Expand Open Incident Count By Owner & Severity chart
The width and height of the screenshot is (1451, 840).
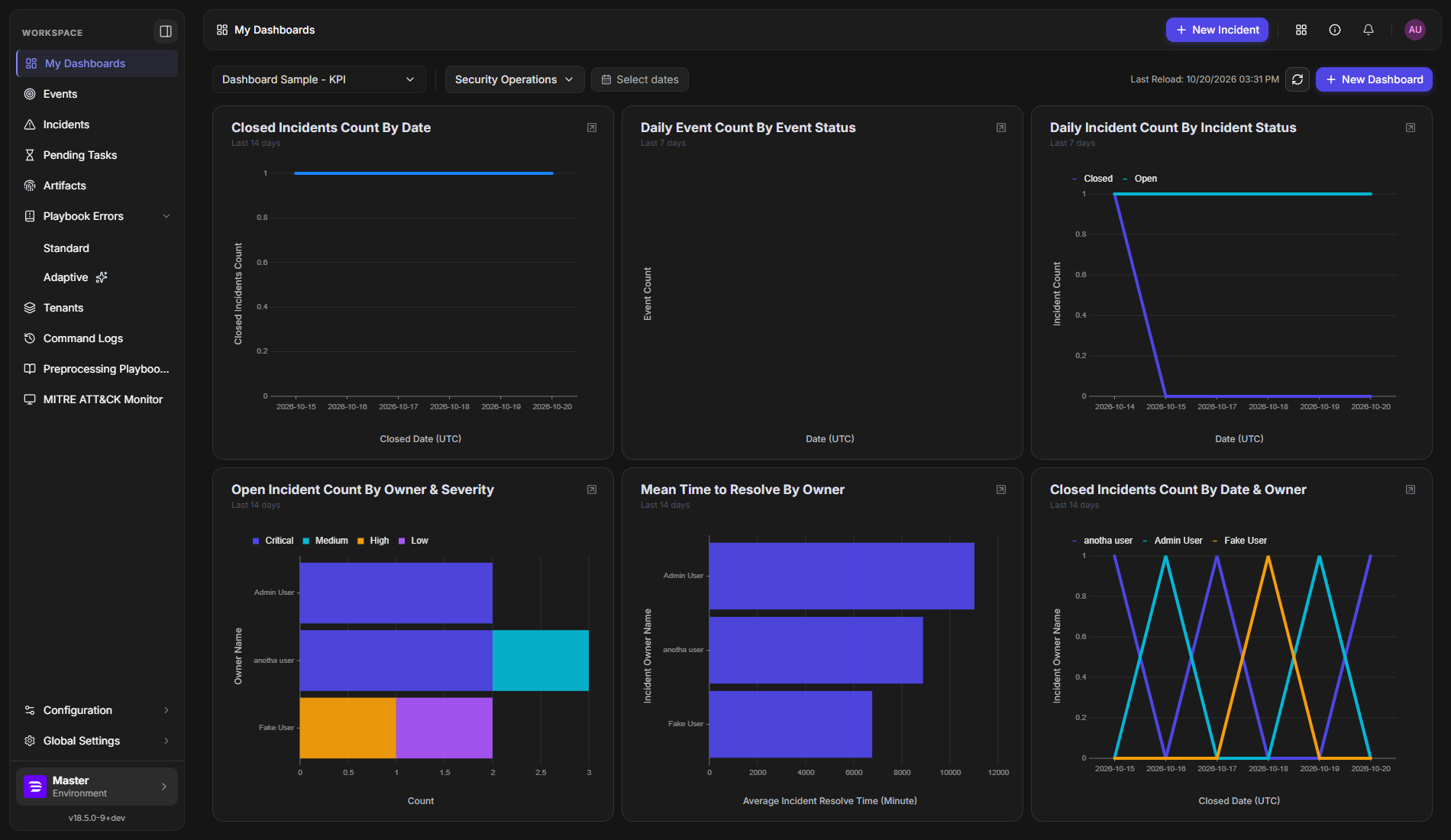coord(592,489)
